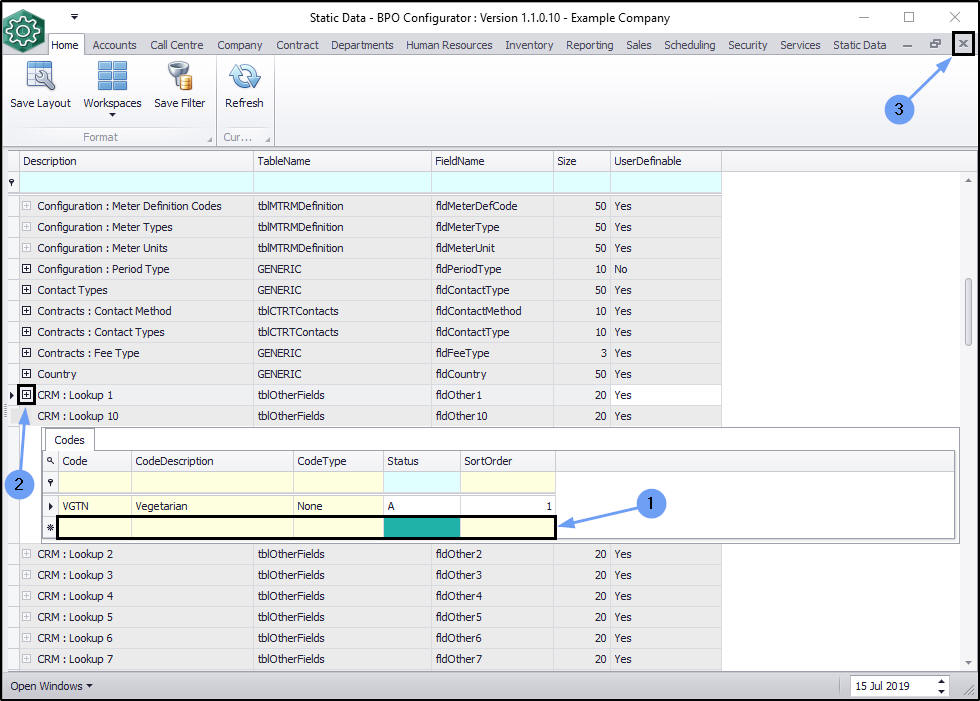Open the Open Windows dropdown
The image size is (980, 701).
tap(51, 686)
